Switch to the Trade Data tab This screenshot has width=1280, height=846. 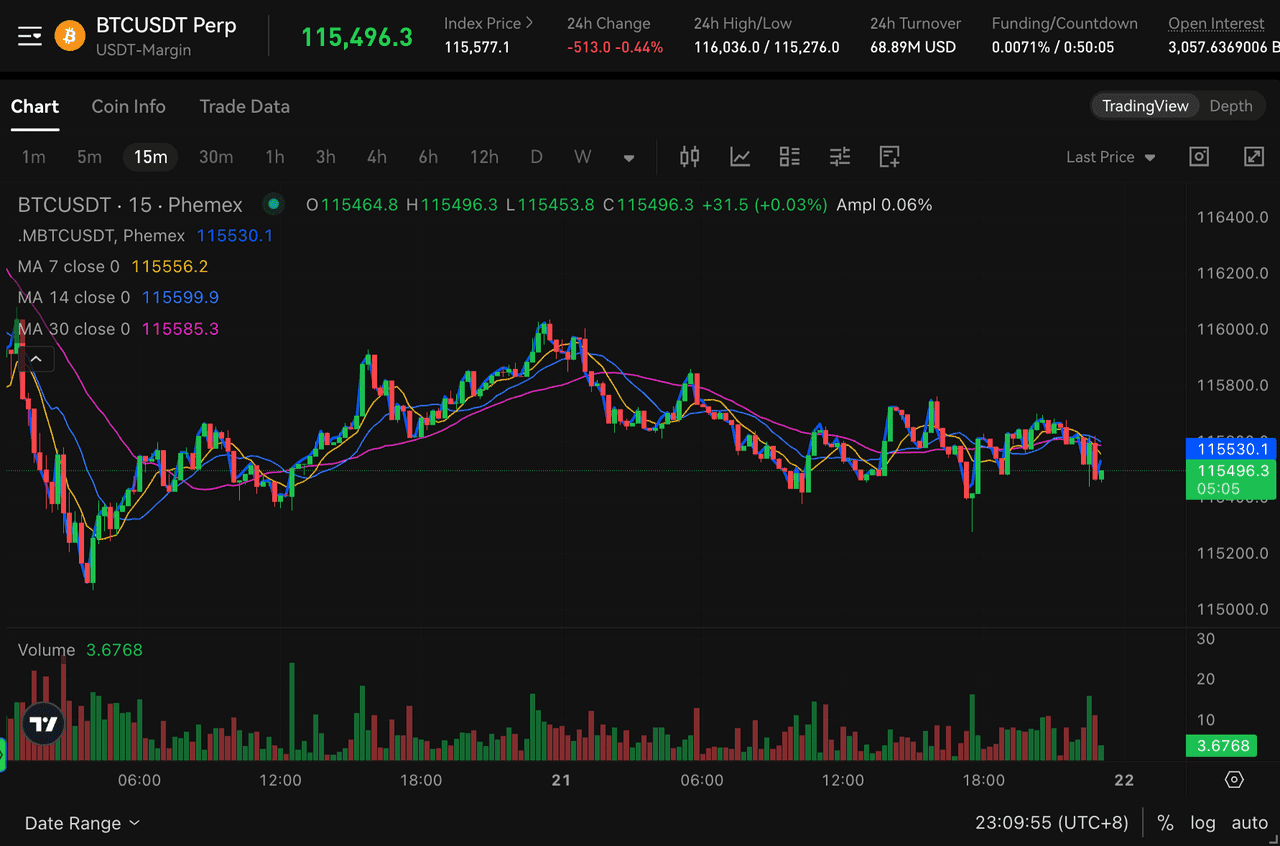(x=244, y=106)
